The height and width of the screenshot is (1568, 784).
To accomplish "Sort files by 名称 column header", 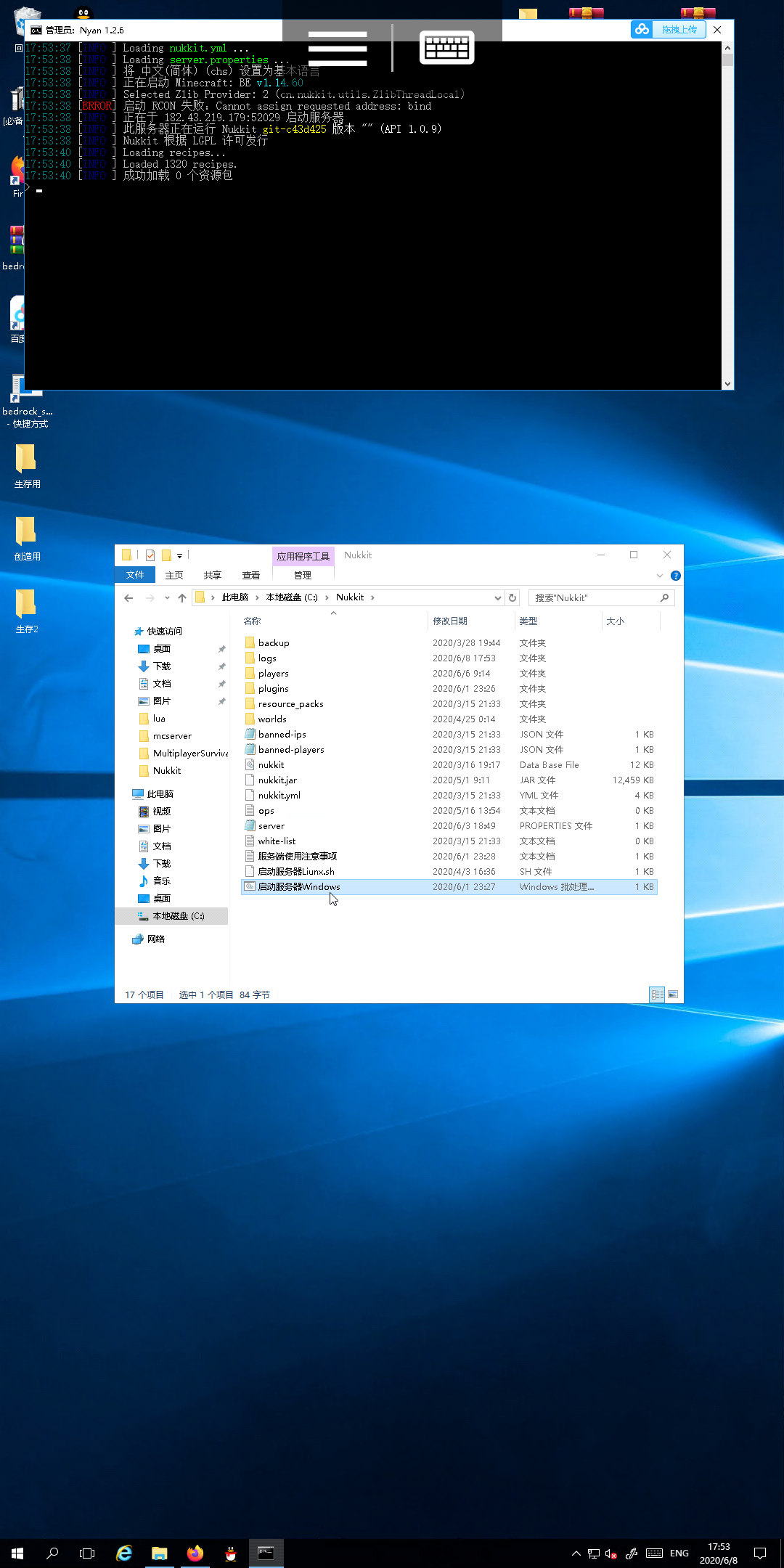I will (333, 621).
